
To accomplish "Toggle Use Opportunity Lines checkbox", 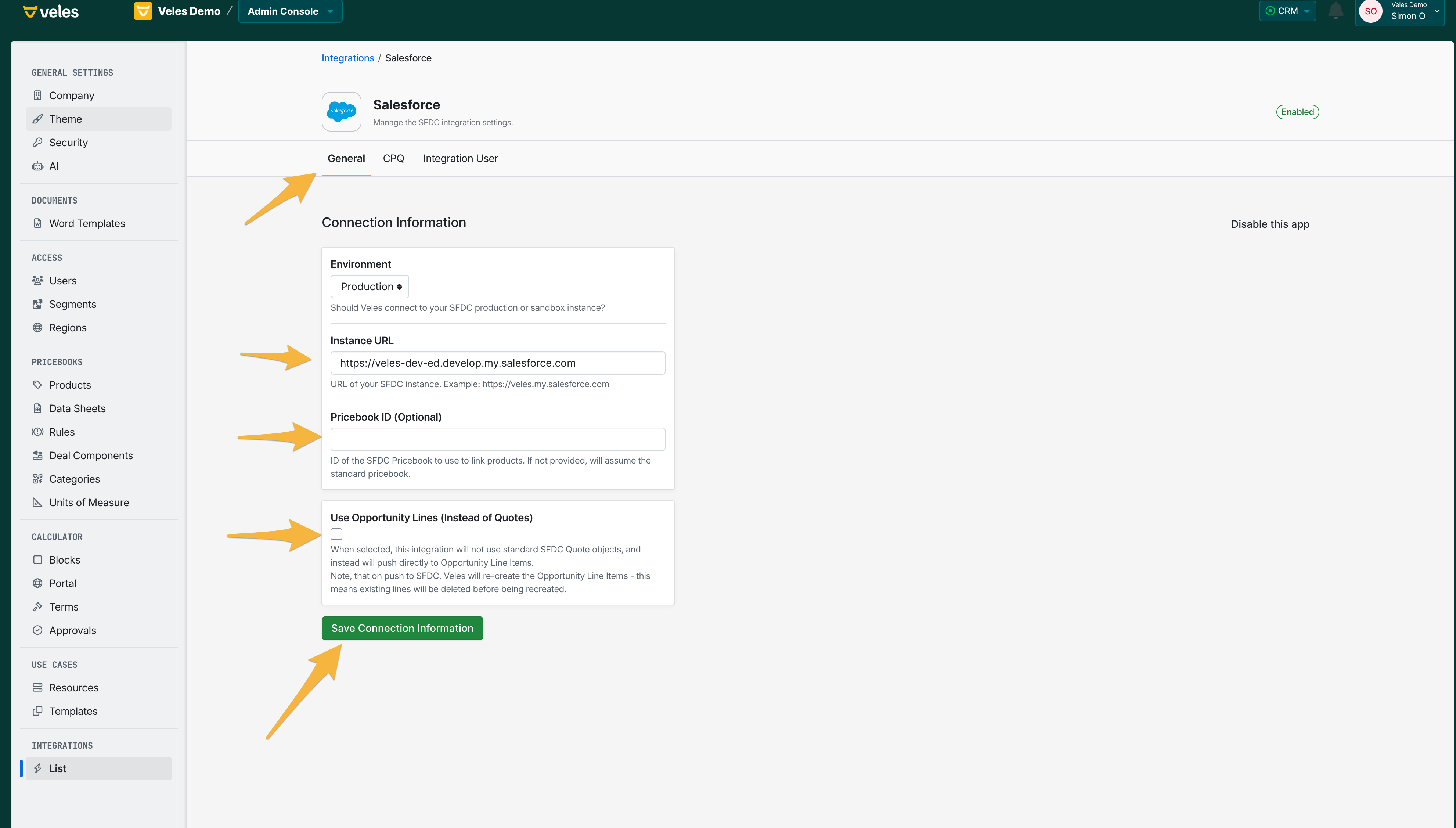I will point(336,534).
